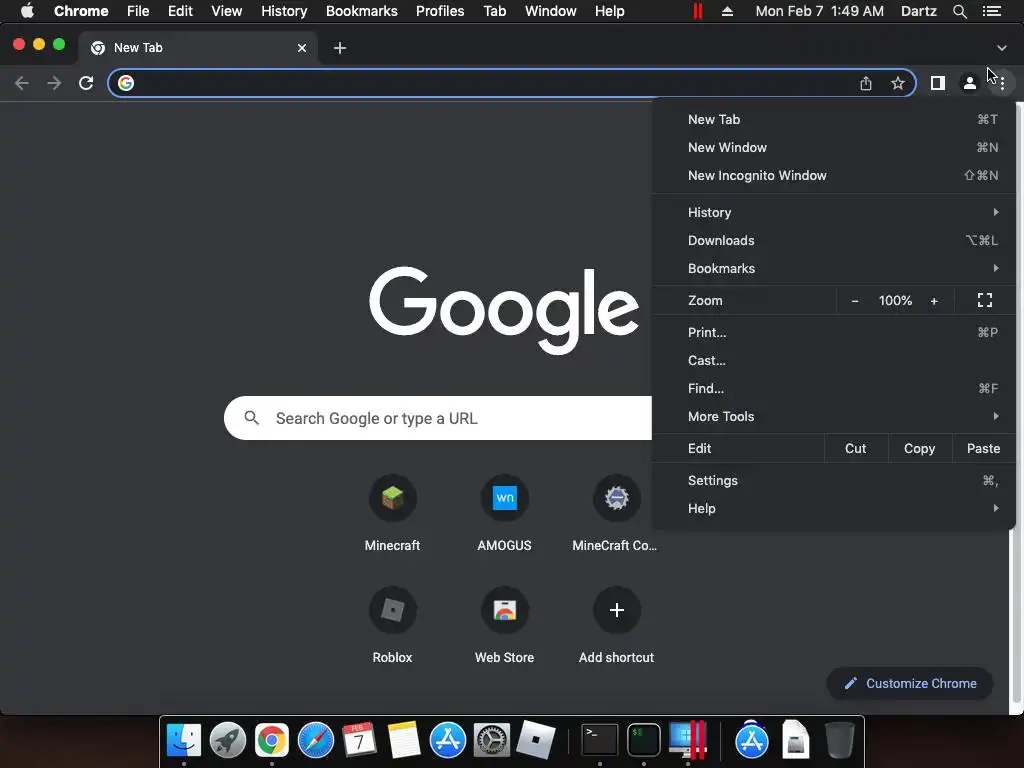The width and height of the screenshot is (1024, 768).
Task: Click Customize Chrome button
Action: [910, 684]
